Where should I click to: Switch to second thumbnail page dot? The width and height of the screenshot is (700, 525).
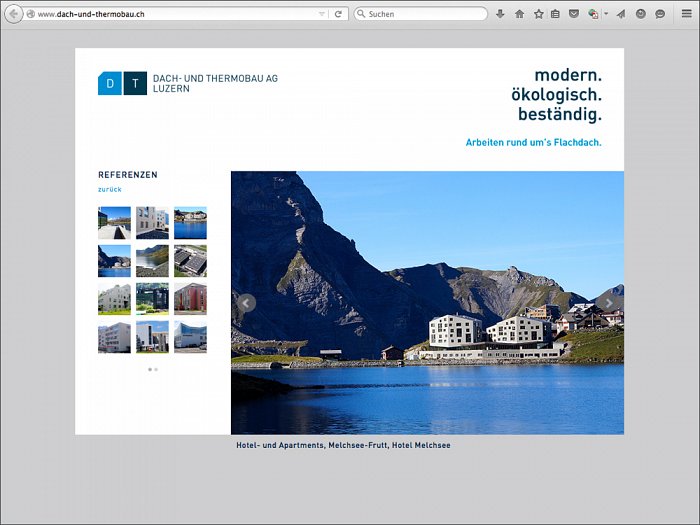click(x=156, y=369)
